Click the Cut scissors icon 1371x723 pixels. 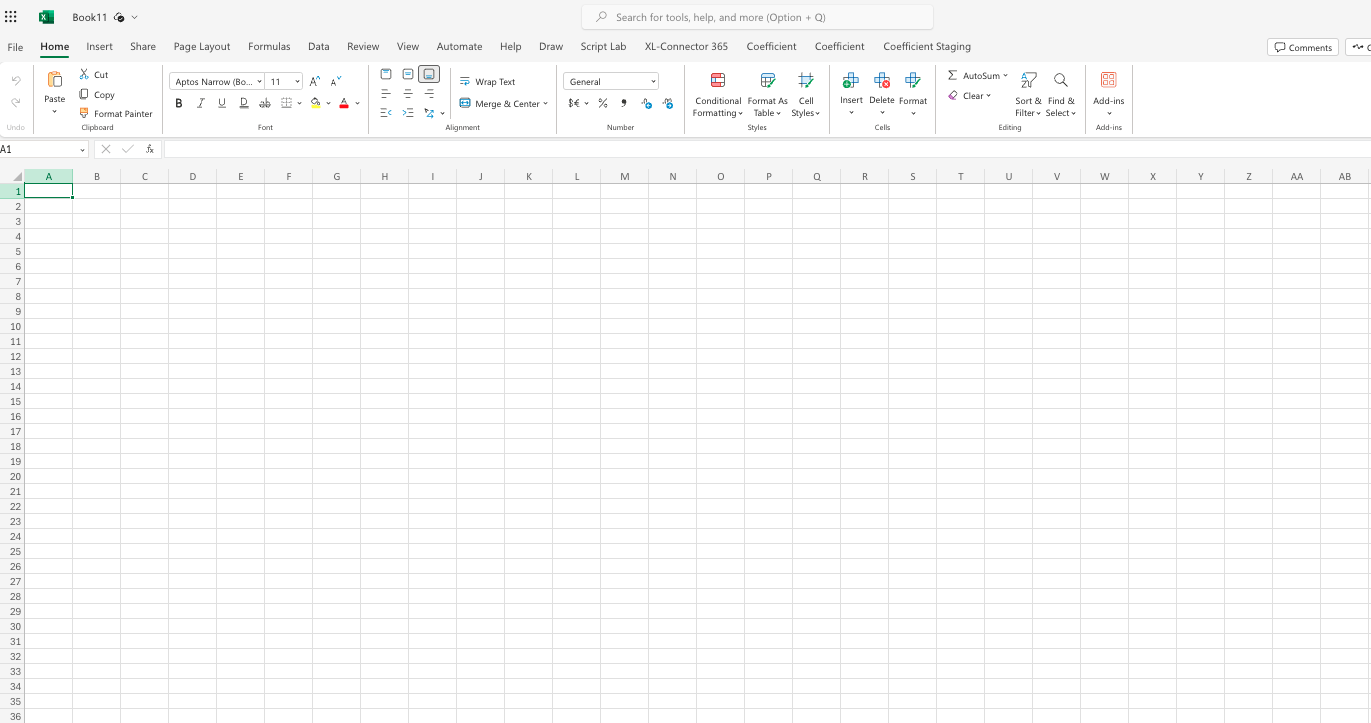click(x=84, y=74)
